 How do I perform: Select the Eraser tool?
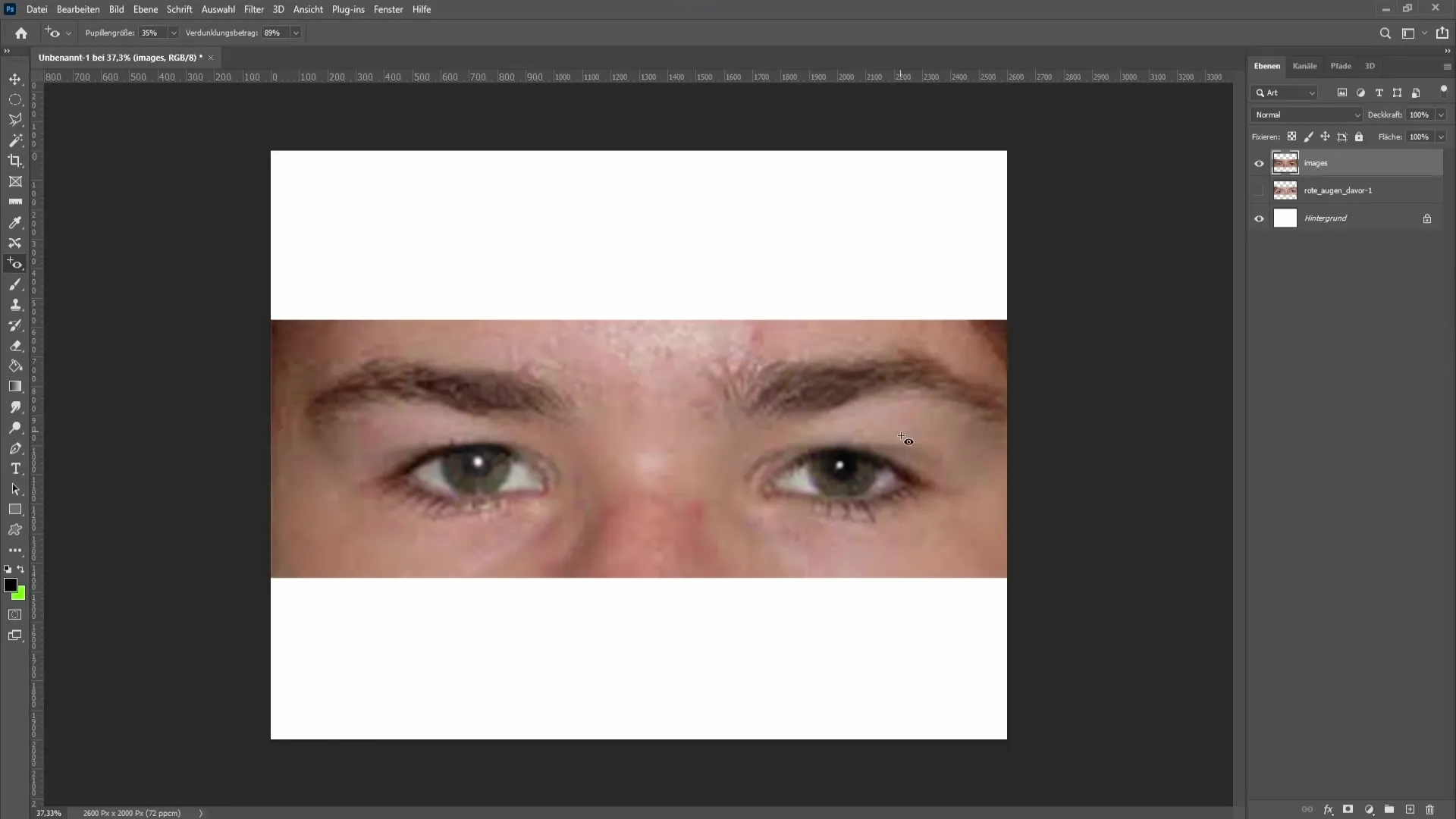point(15,346)
